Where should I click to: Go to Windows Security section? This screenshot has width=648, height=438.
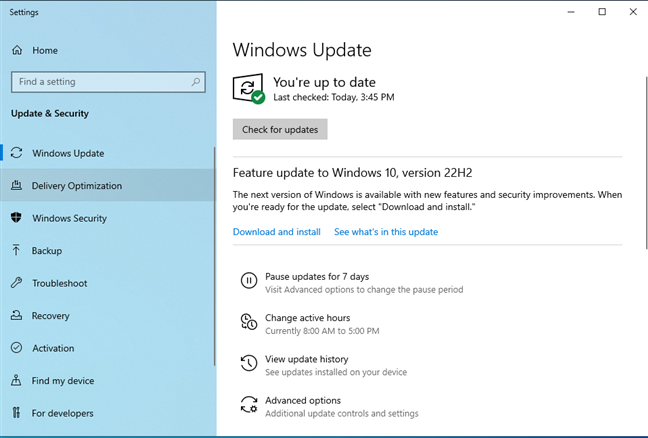(107, 218)
